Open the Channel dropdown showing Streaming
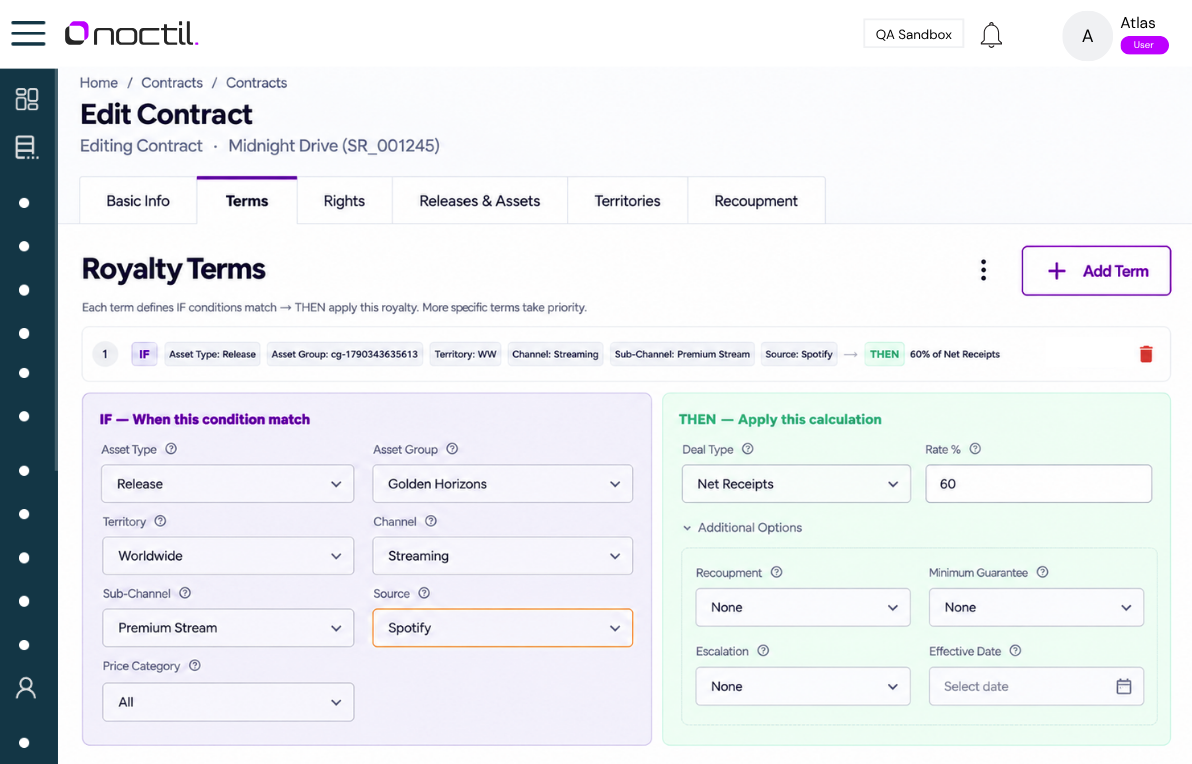Screen dimensions: 1192x764 502,556
